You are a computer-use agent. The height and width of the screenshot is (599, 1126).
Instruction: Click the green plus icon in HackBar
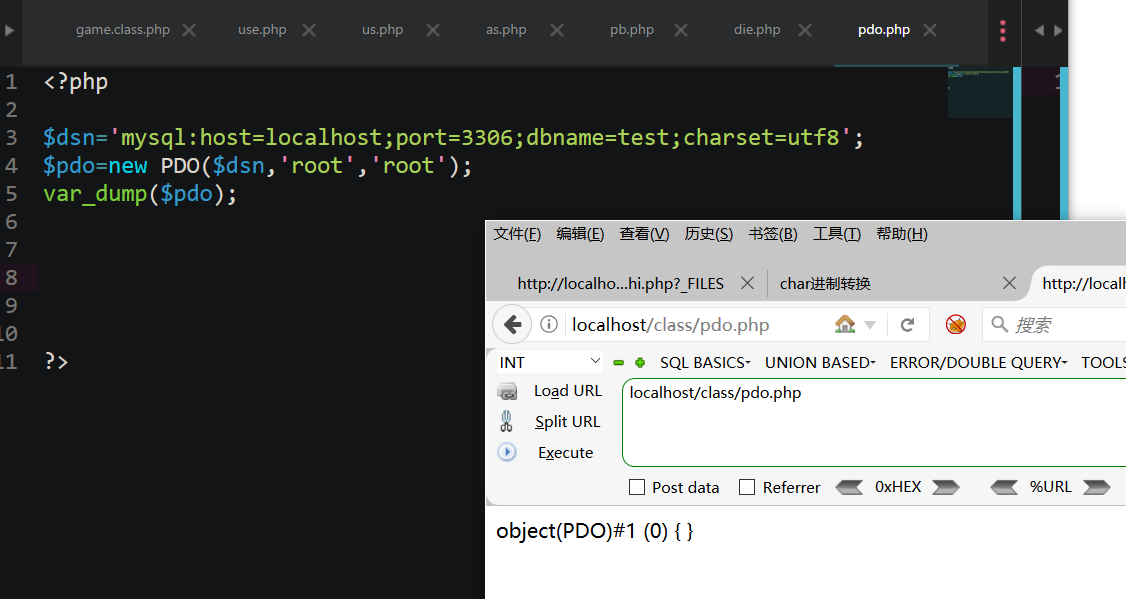[x=640, y=363]
